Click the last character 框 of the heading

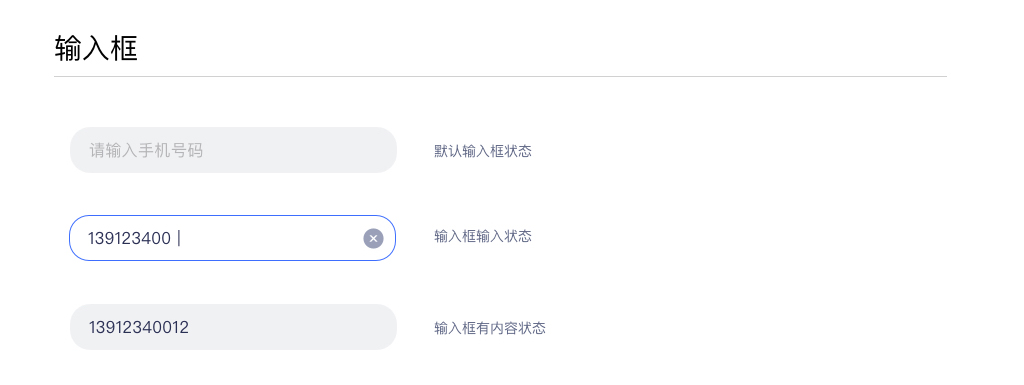[124, 49]
